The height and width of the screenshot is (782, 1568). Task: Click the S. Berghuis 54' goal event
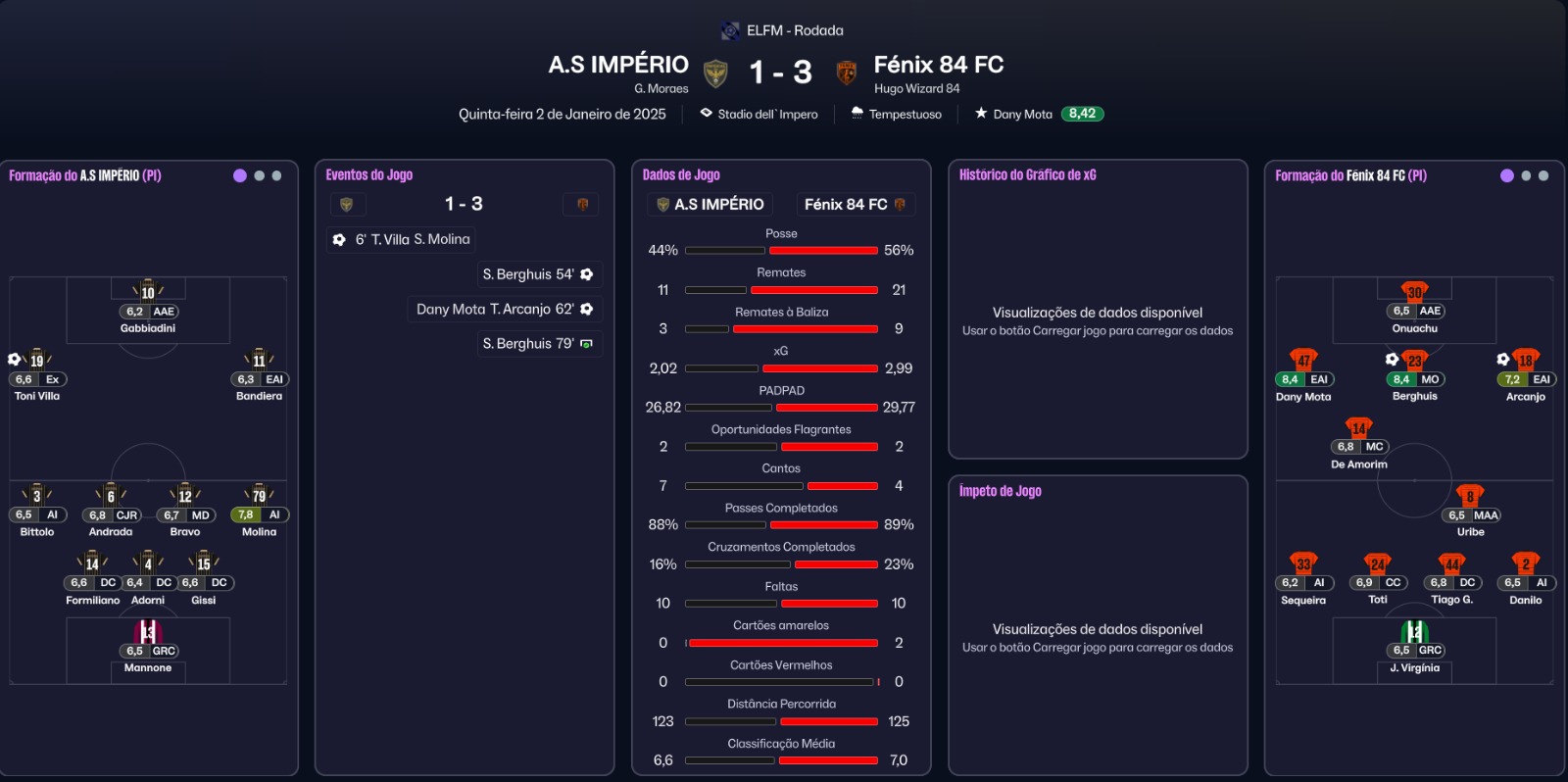538,274
